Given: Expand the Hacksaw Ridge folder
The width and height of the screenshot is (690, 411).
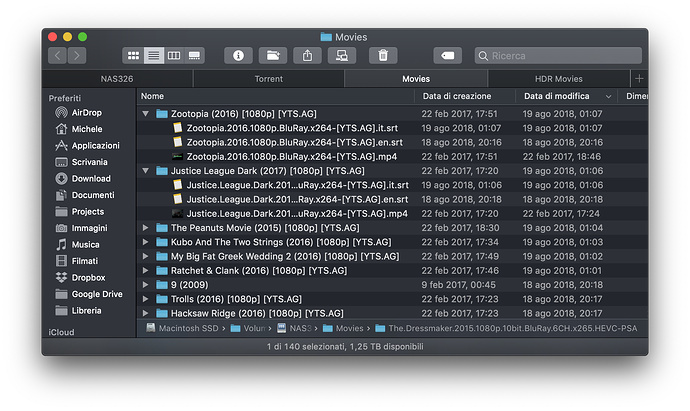Looking at the screenshot, I should 146,313.
